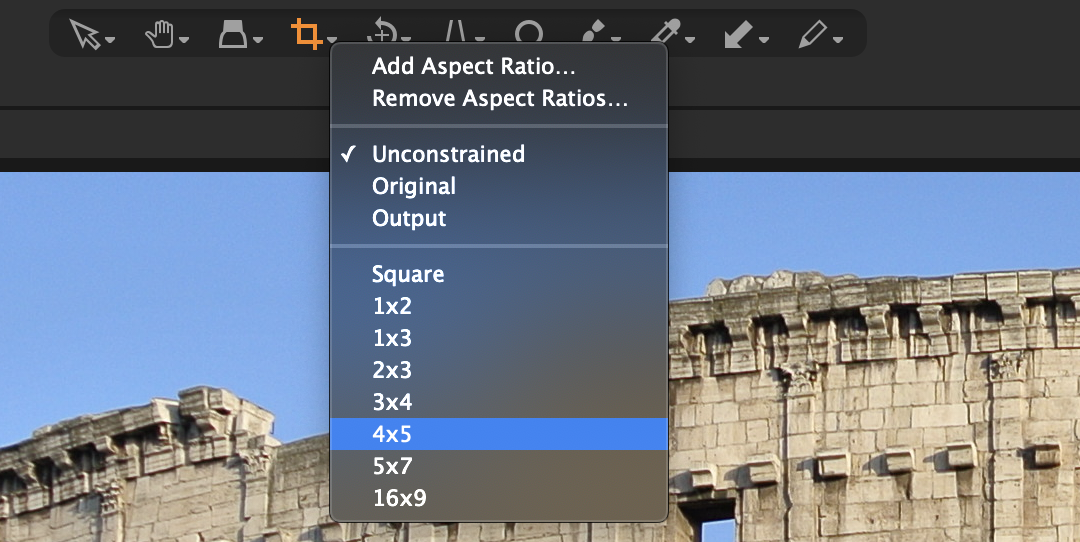1080x542 pixels.
Task: Set crop ratio to Original
Action: pyautogui.click(x=414, y=186)
